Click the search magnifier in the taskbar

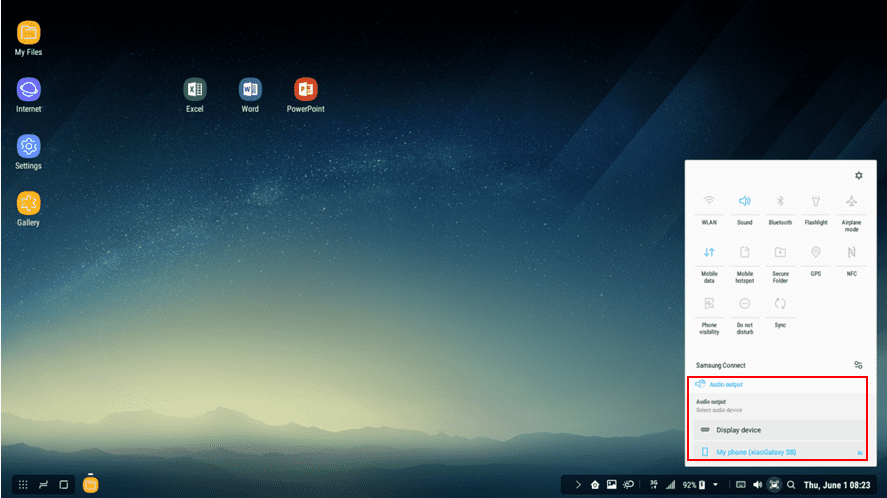tap(791, 485)
